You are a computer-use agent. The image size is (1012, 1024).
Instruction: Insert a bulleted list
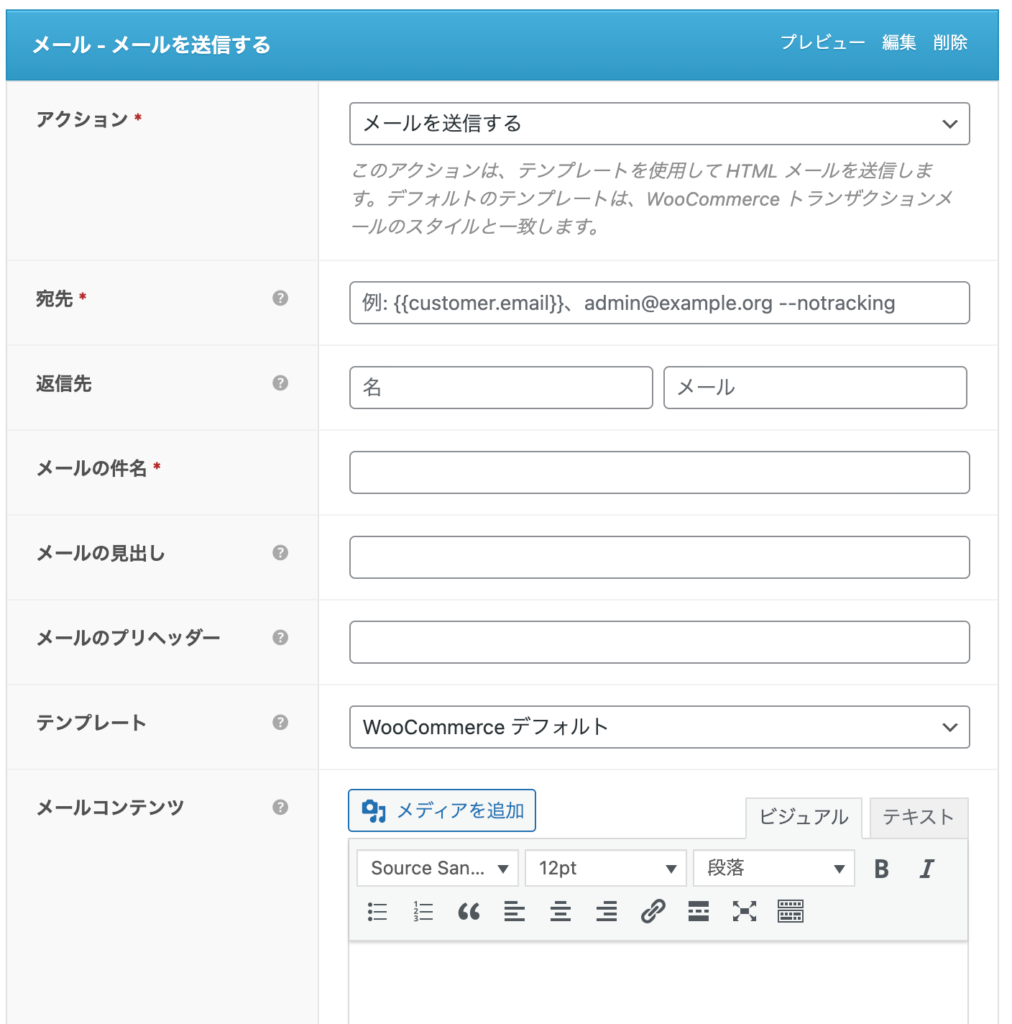click(x=377, y=912)
